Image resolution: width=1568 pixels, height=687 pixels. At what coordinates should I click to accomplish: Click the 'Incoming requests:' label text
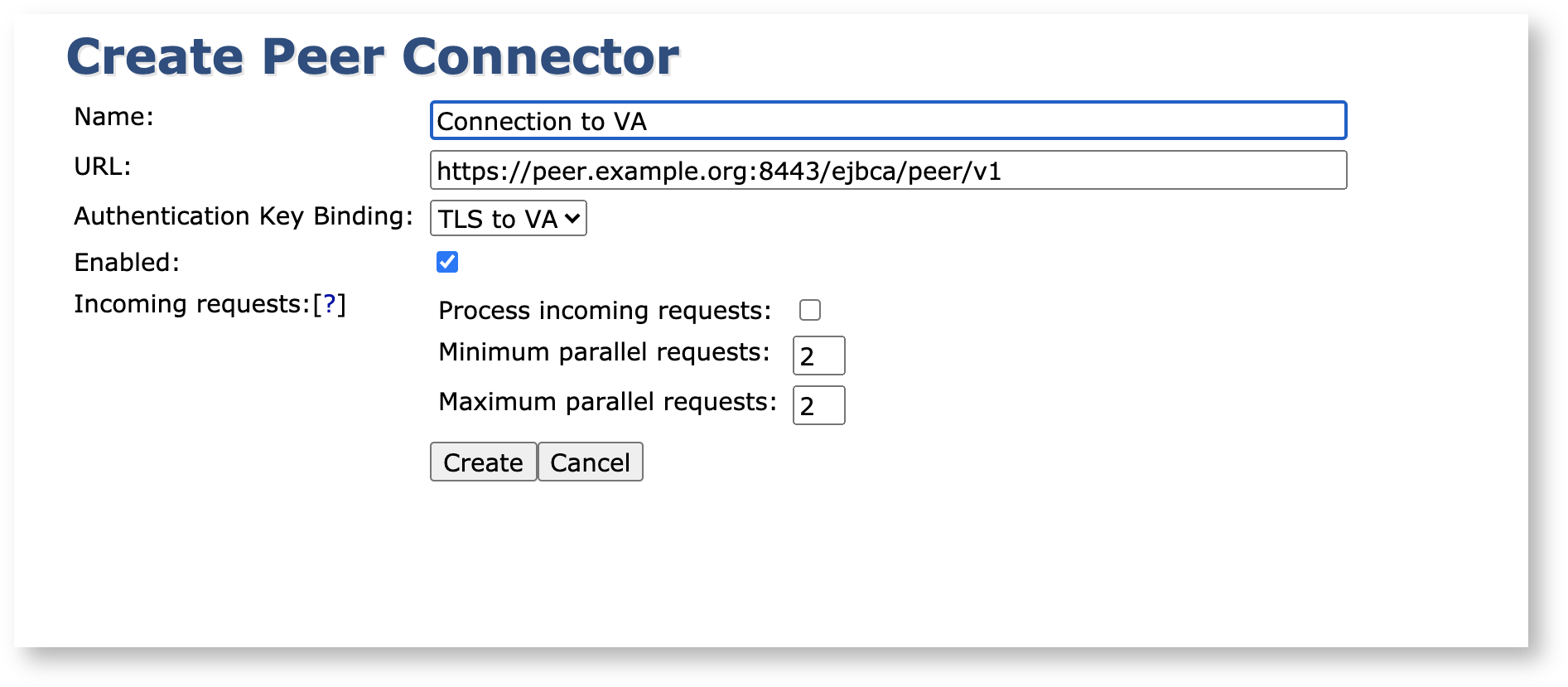(191, 304)
